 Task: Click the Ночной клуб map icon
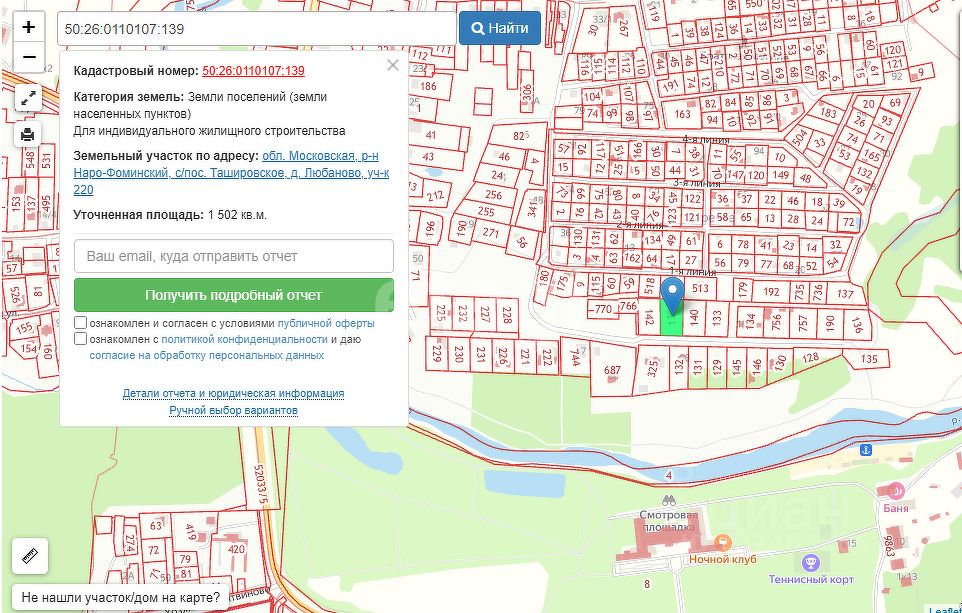click(723, 542)
